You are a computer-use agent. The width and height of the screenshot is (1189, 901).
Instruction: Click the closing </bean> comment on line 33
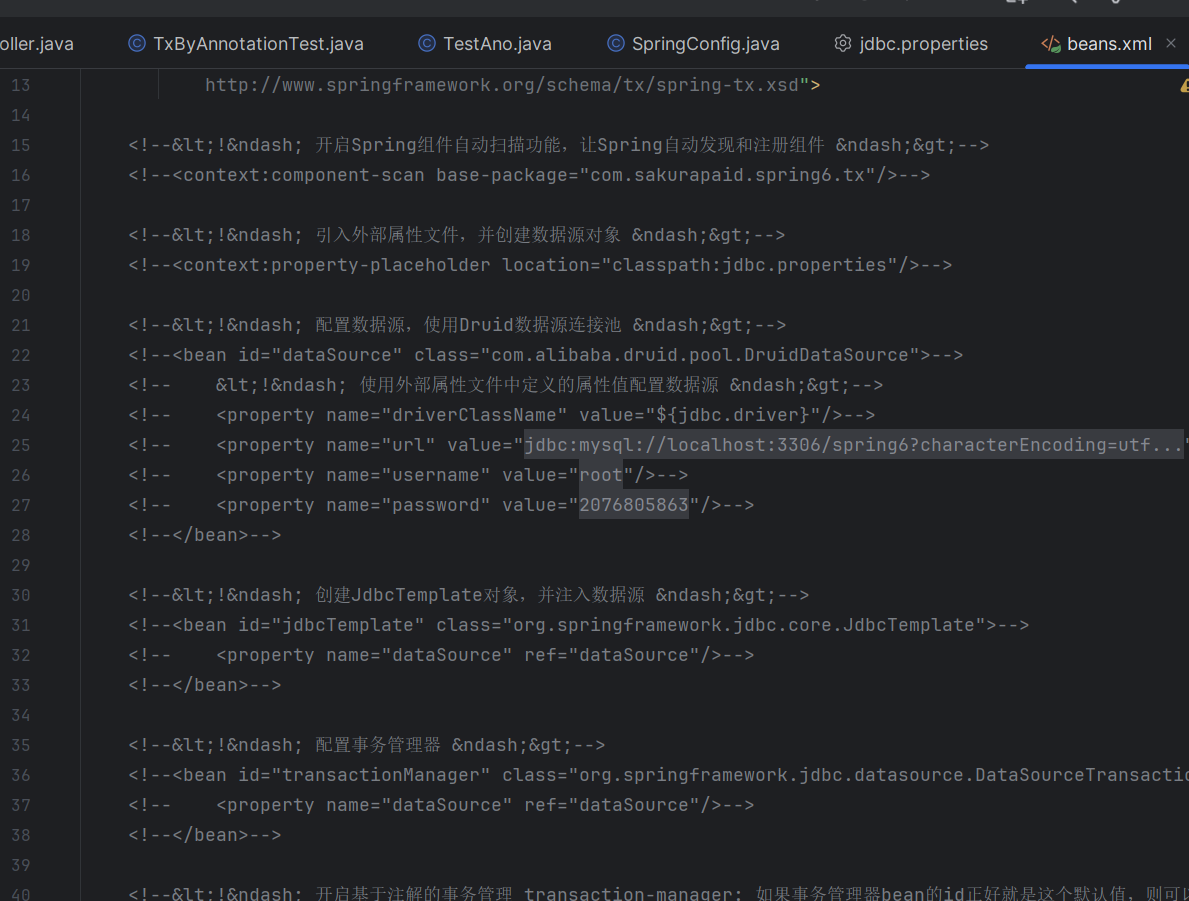click(x=205, y=686)
